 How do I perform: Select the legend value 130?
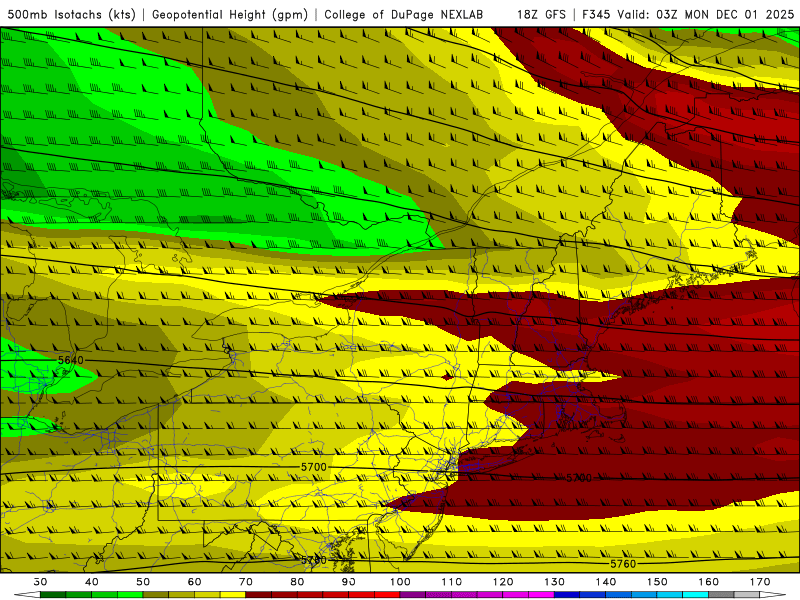554,582
